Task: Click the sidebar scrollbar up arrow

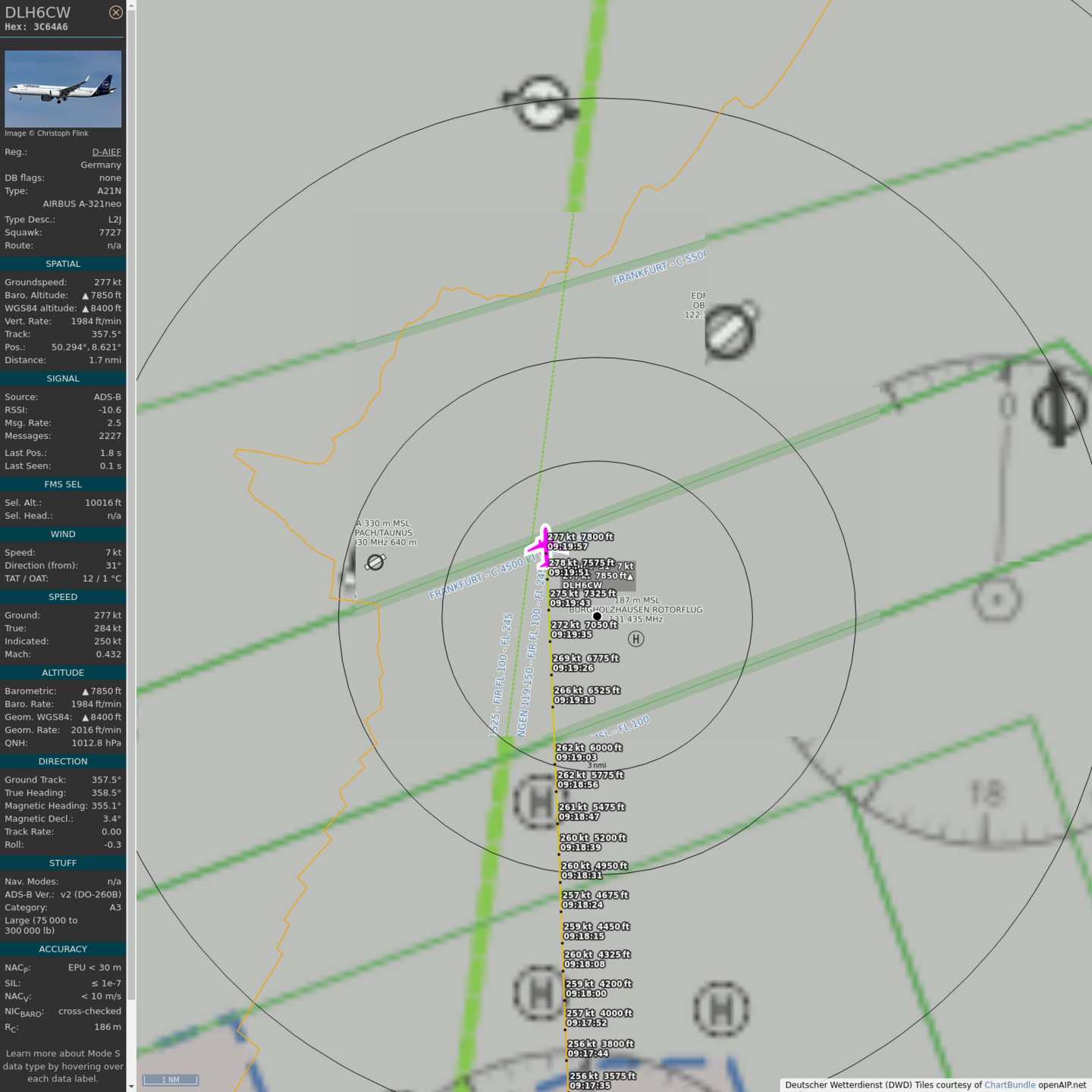Action: click(131, 5)
